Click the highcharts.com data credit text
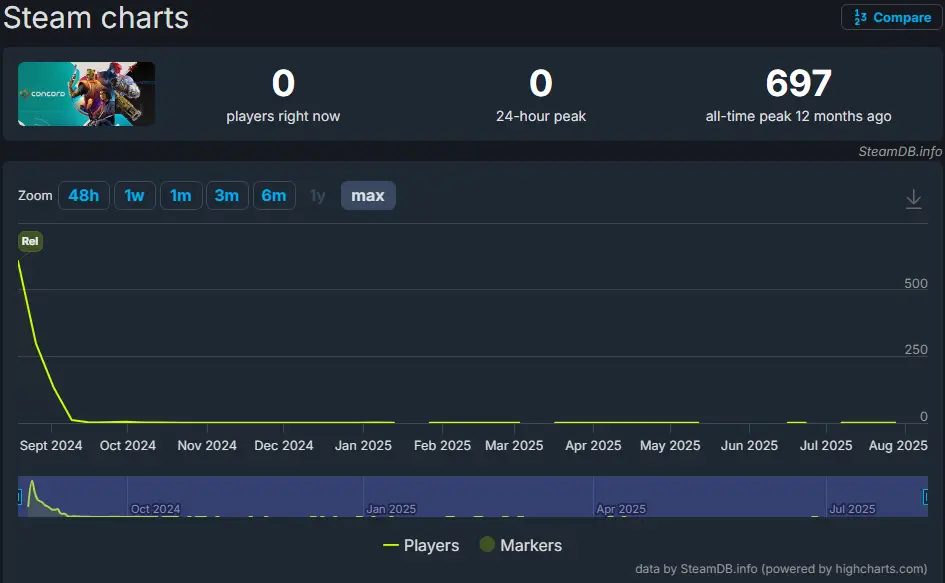Viewport: 945px width, 583px height. [781, 569]
